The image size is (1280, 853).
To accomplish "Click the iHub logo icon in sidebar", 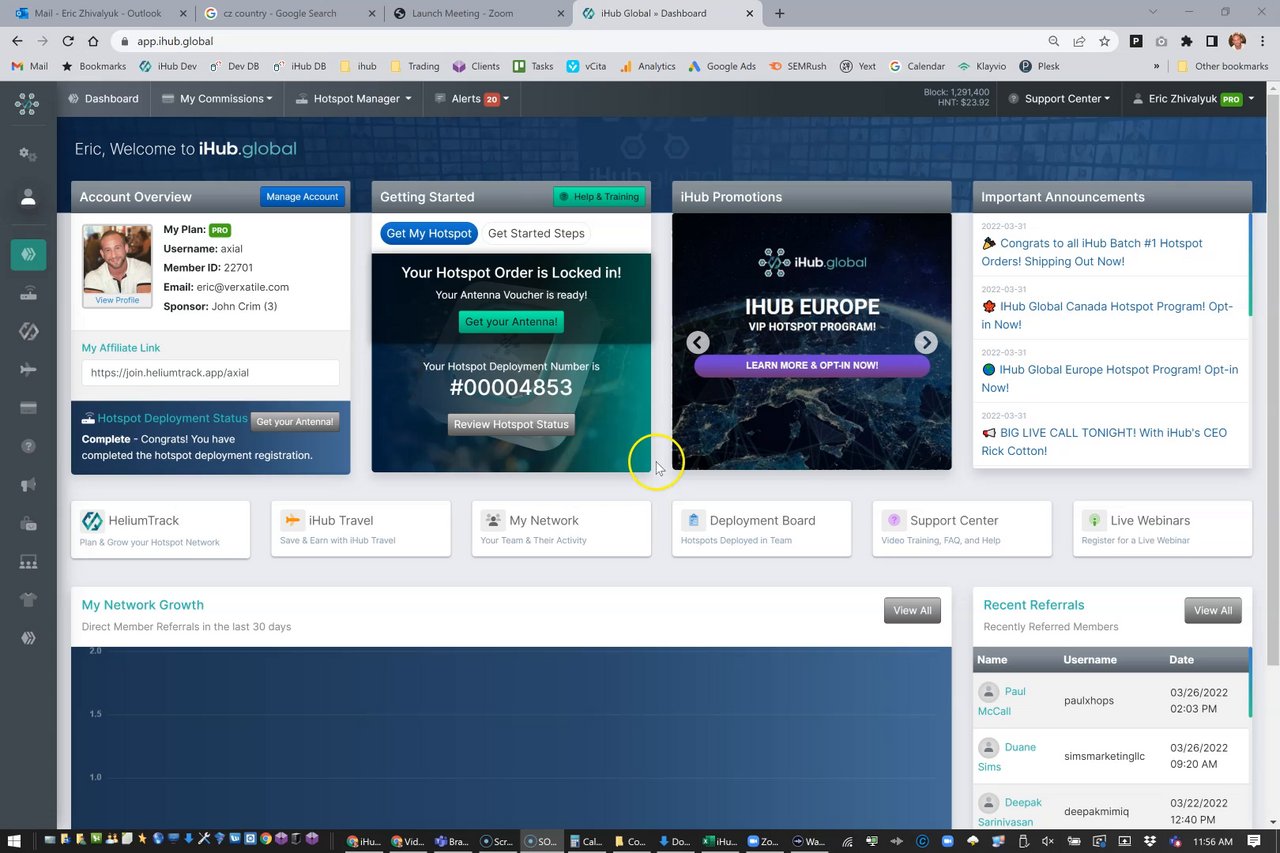I will [28, 103].
